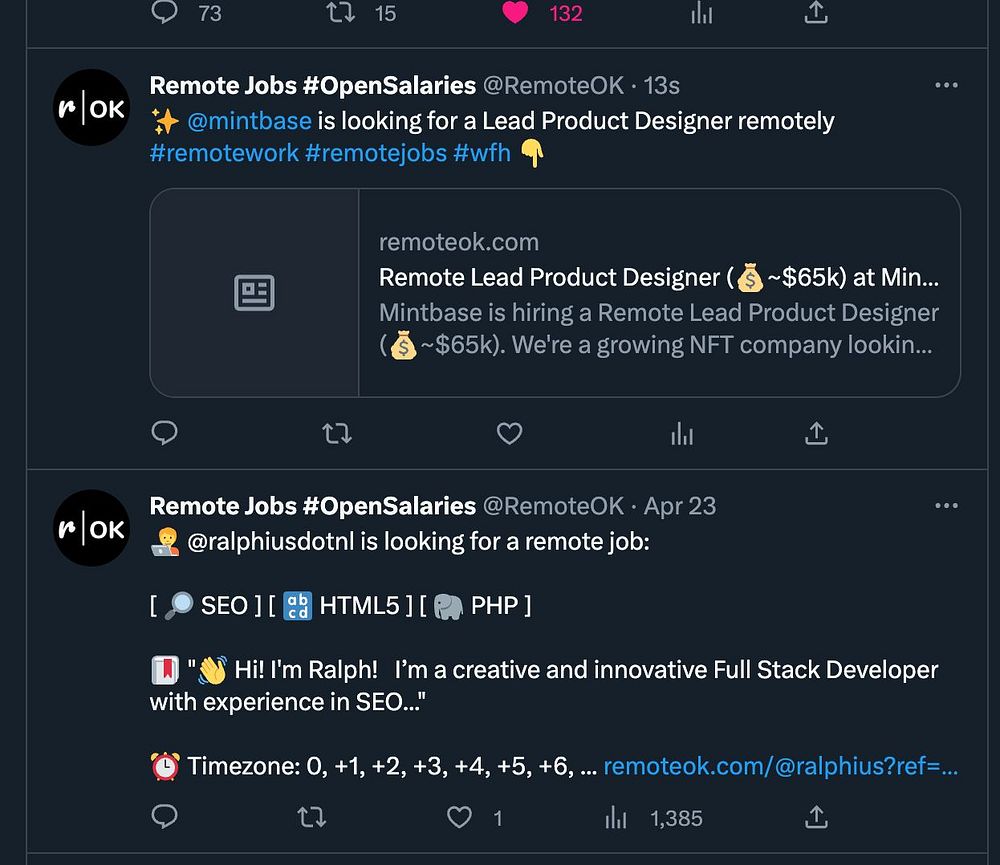
Task: View analytics for the Mintbase tweet
Action: [x=682, y=433]
